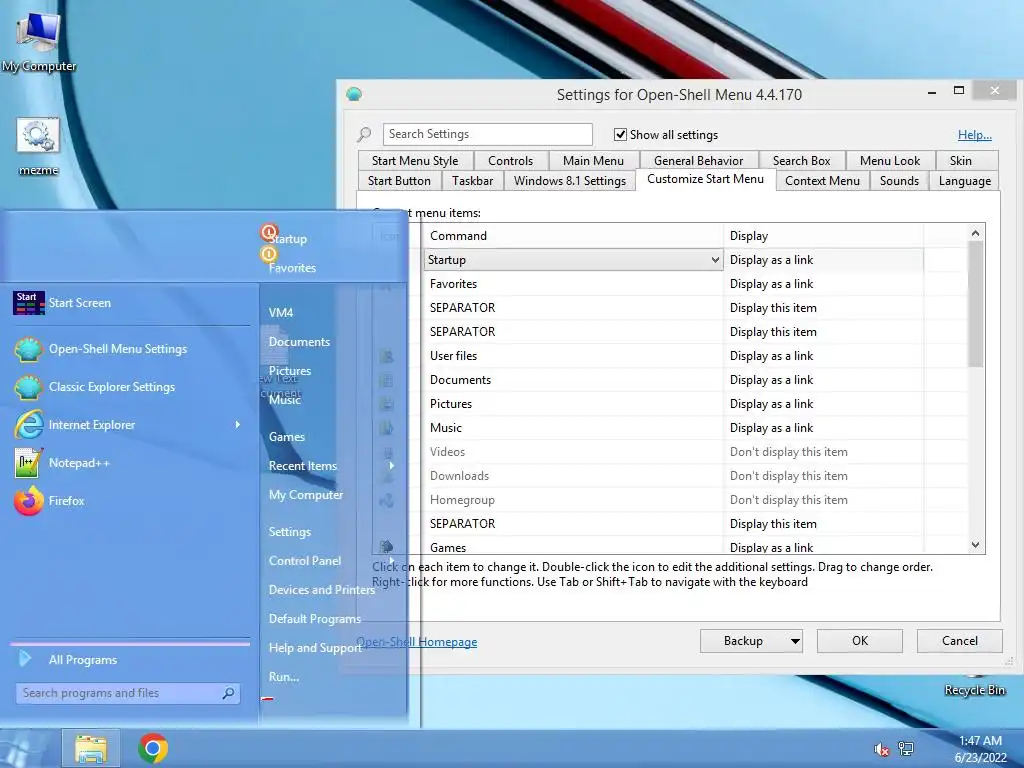Open the Startup command dropdown
This screenshot has height=768, width=1024.
(x=715, y=260)
